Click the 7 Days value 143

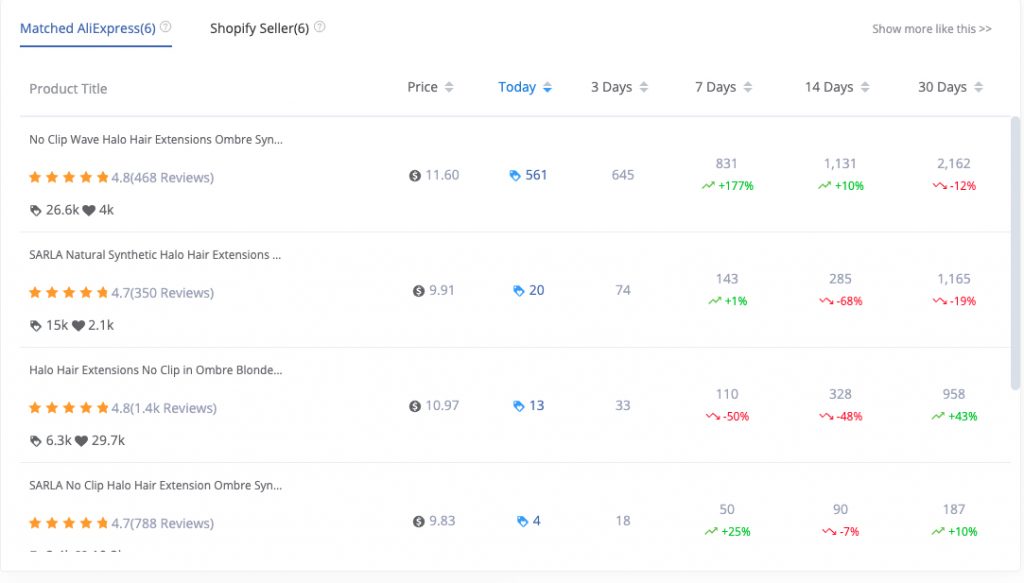point(727,279)
